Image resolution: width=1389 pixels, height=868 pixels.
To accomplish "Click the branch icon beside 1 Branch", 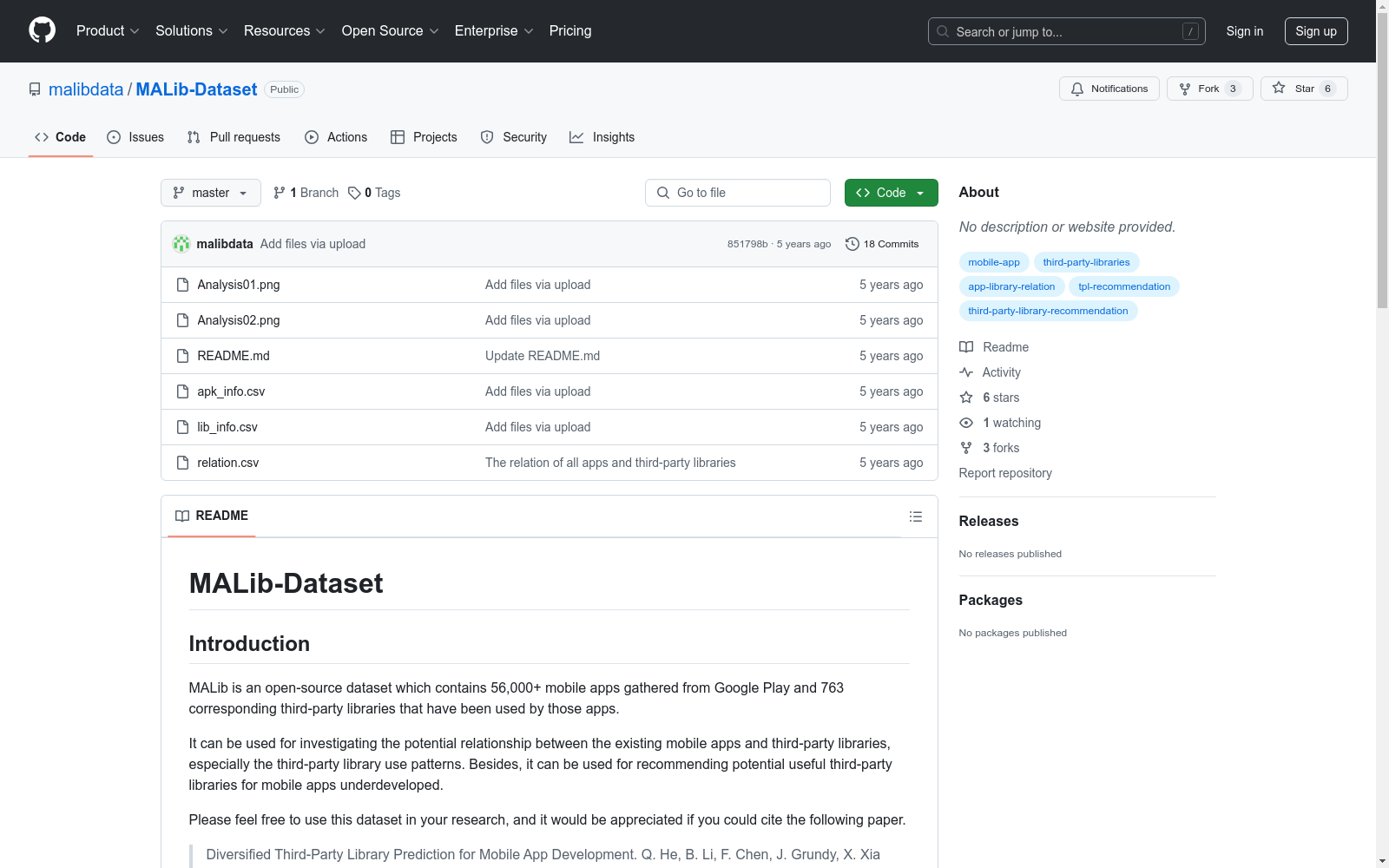I will click(280, 193).
